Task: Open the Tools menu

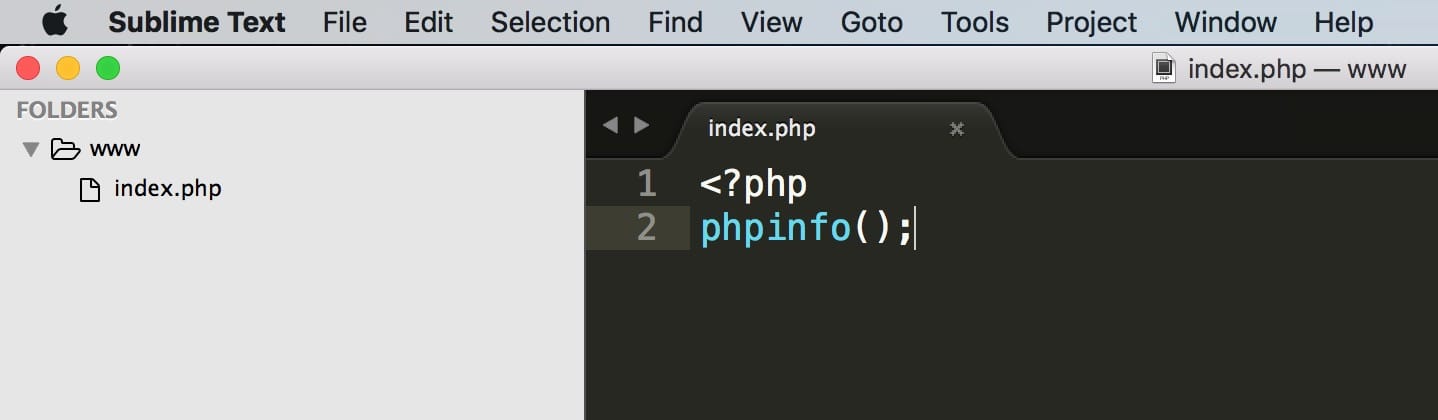Action: tap(974, 22)
